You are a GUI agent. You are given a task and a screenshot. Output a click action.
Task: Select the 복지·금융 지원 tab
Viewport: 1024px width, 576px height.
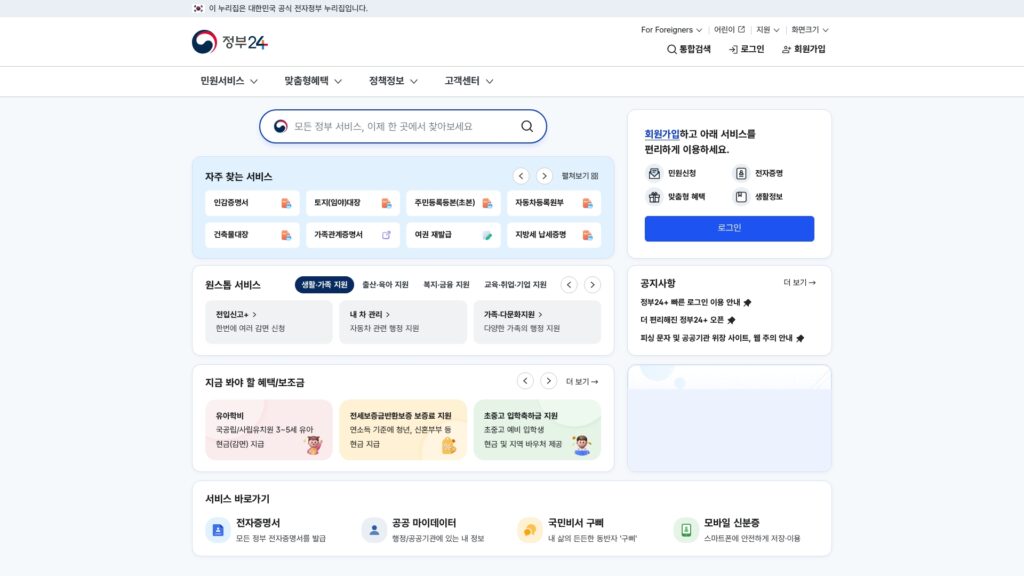[446, 285]
